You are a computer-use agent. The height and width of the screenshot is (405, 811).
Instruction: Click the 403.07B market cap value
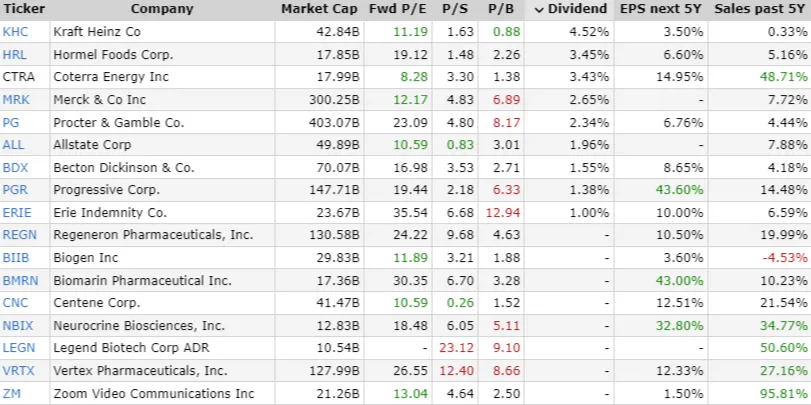334,123
